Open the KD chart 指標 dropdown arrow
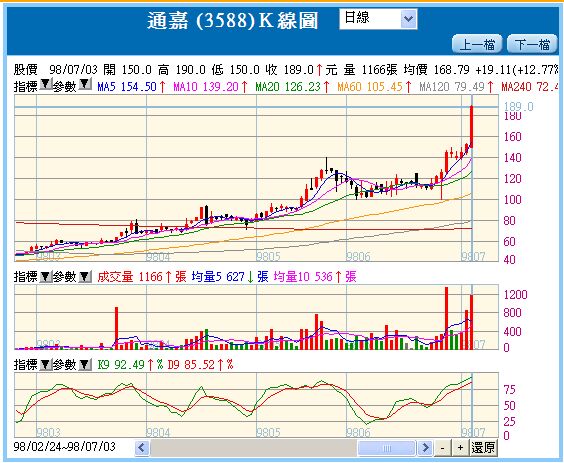 click(45, 365)
